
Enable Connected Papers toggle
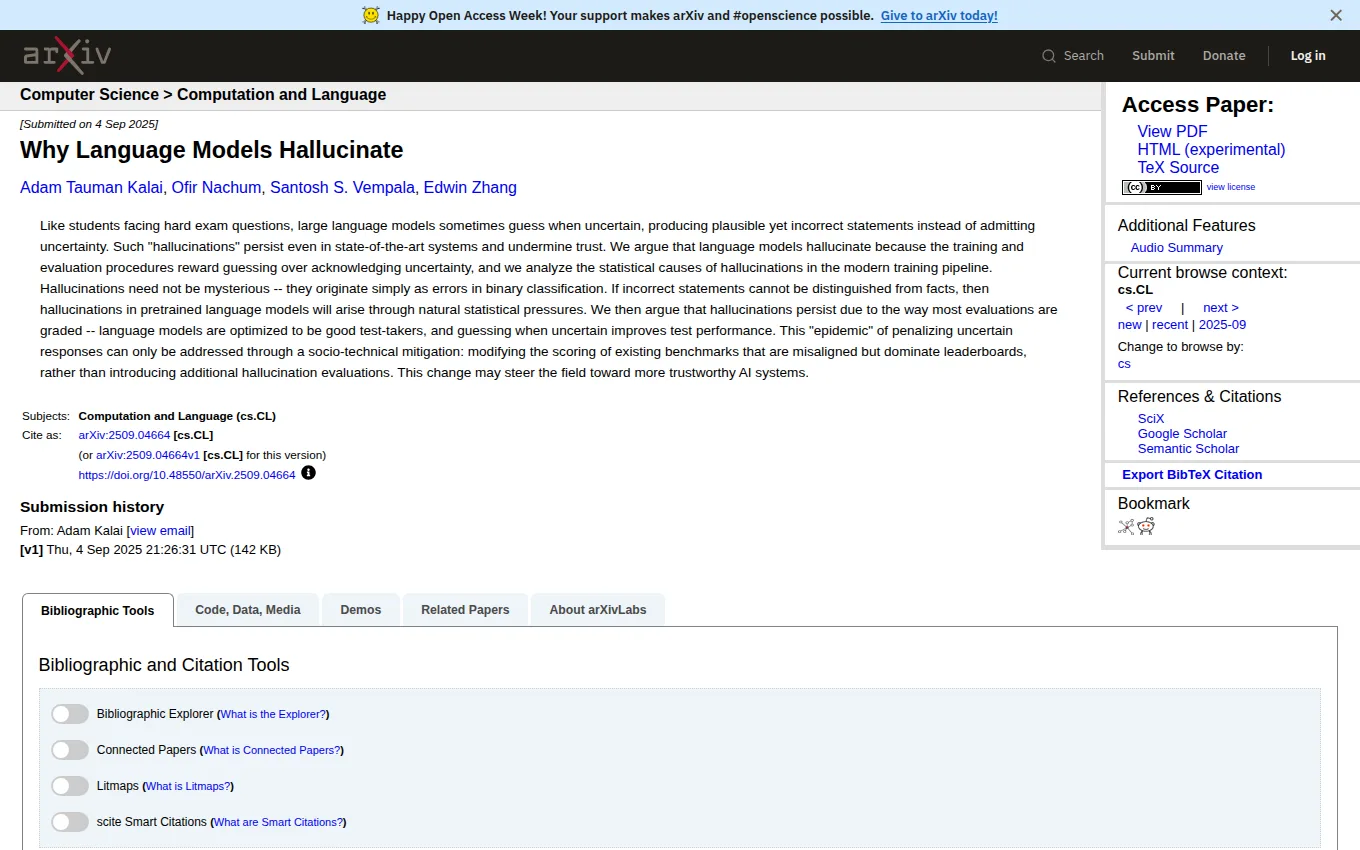(x=70, y=750)
